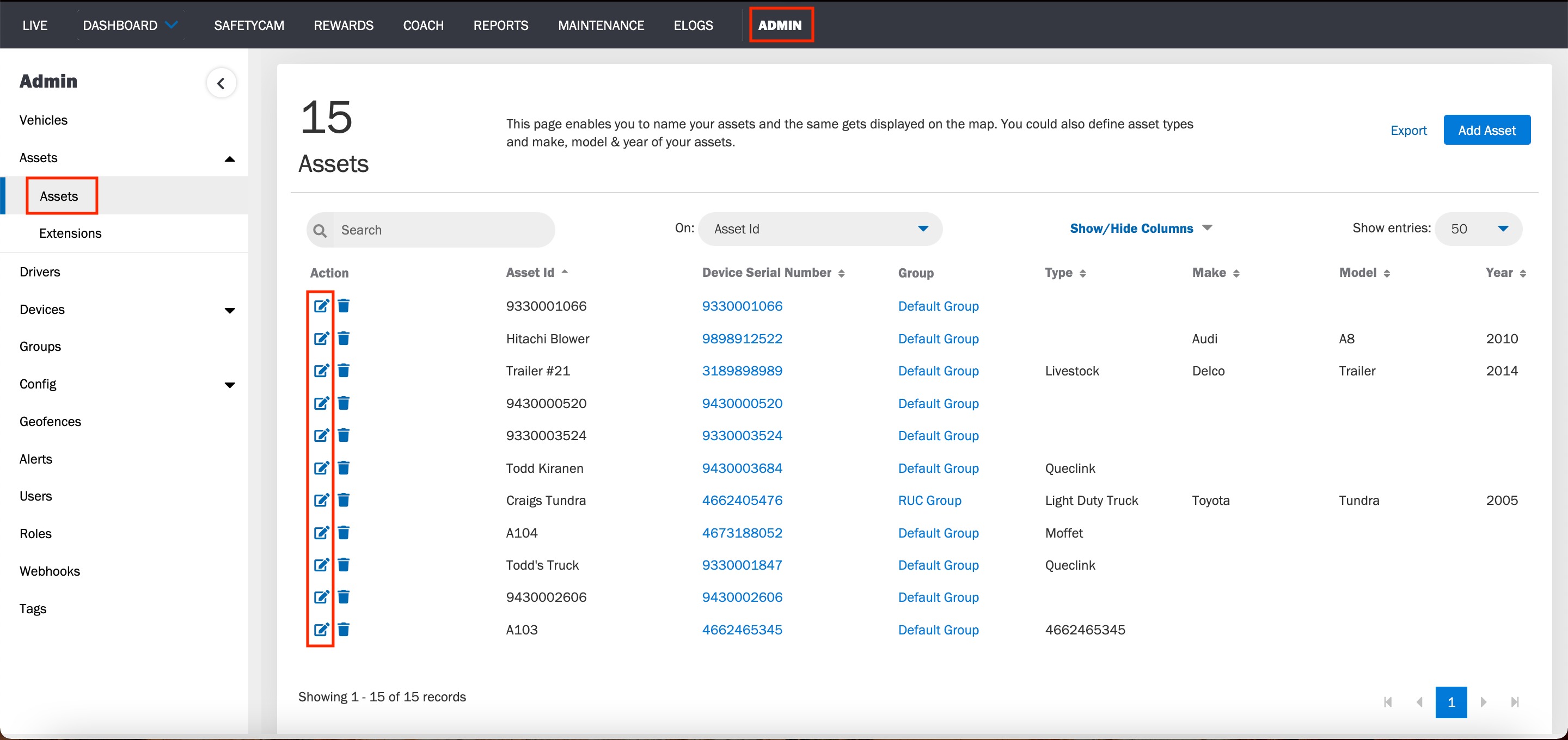Select page 1 in pagination
This screenshot has width=1568, height=740.
tap(1451, 702)
